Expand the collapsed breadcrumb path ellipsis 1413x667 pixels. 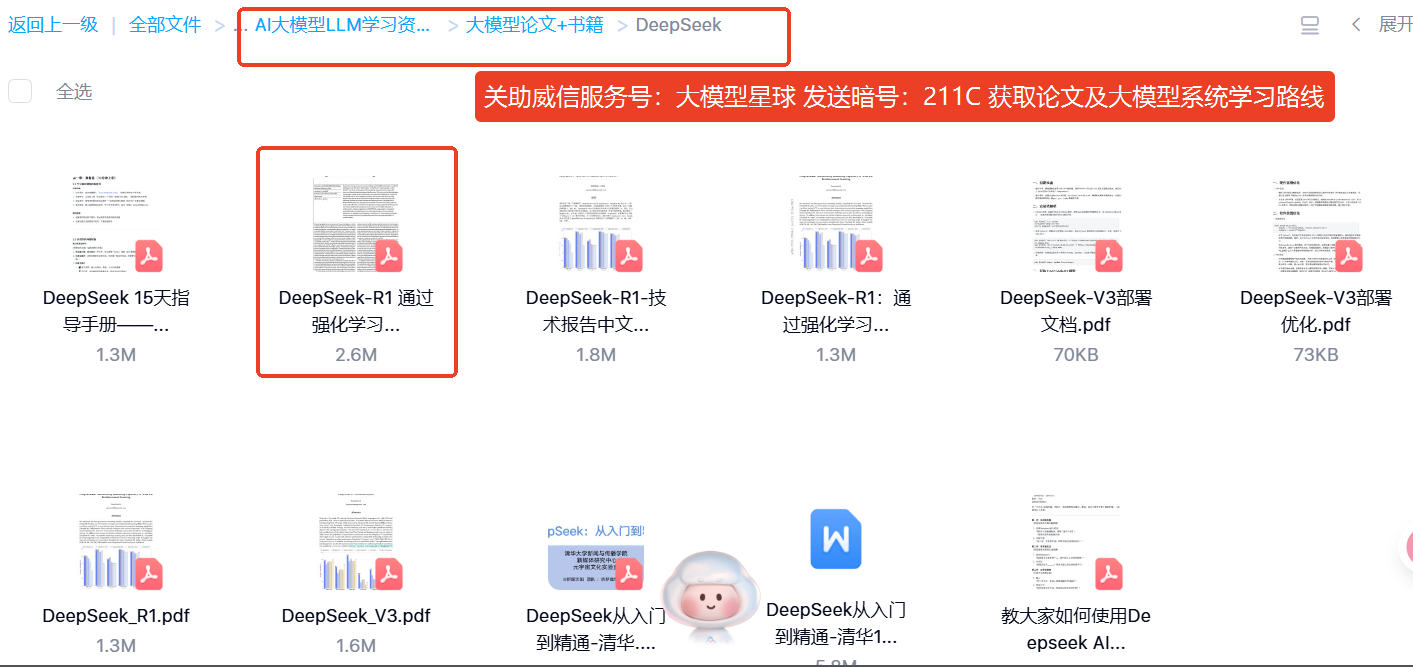pos(240,26)
